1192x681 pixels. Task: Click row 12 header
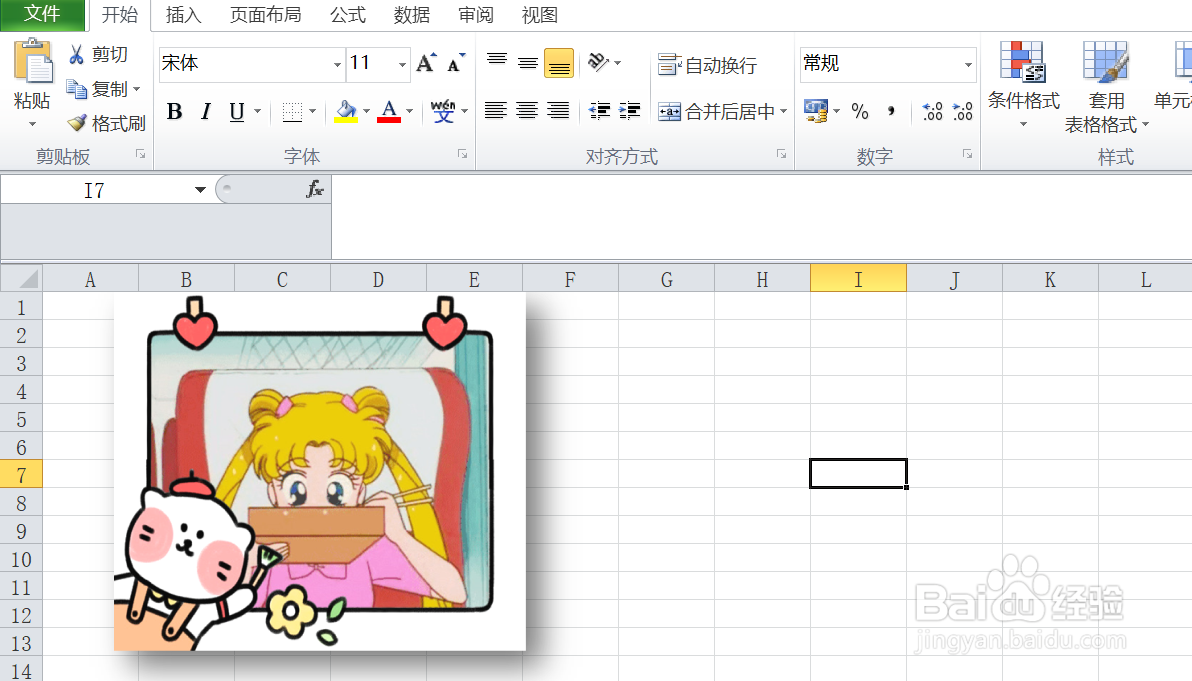pos(21,615)
